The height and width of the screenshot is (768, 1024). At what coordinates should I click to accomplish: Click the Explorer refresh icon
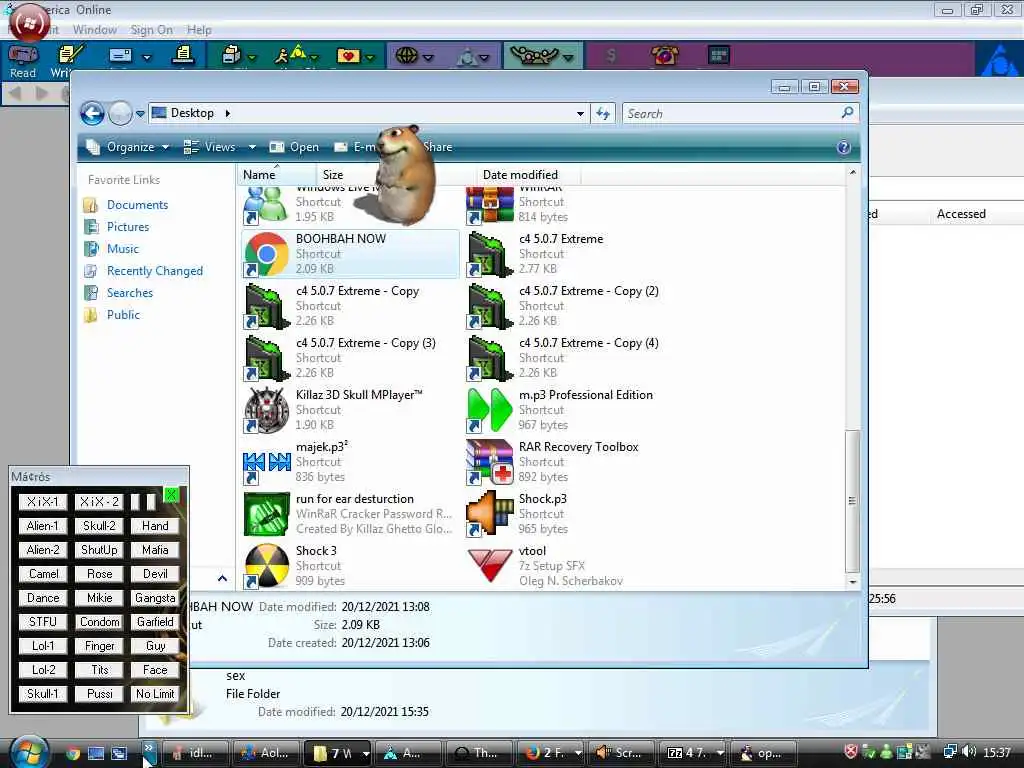(x=602, y=114)
